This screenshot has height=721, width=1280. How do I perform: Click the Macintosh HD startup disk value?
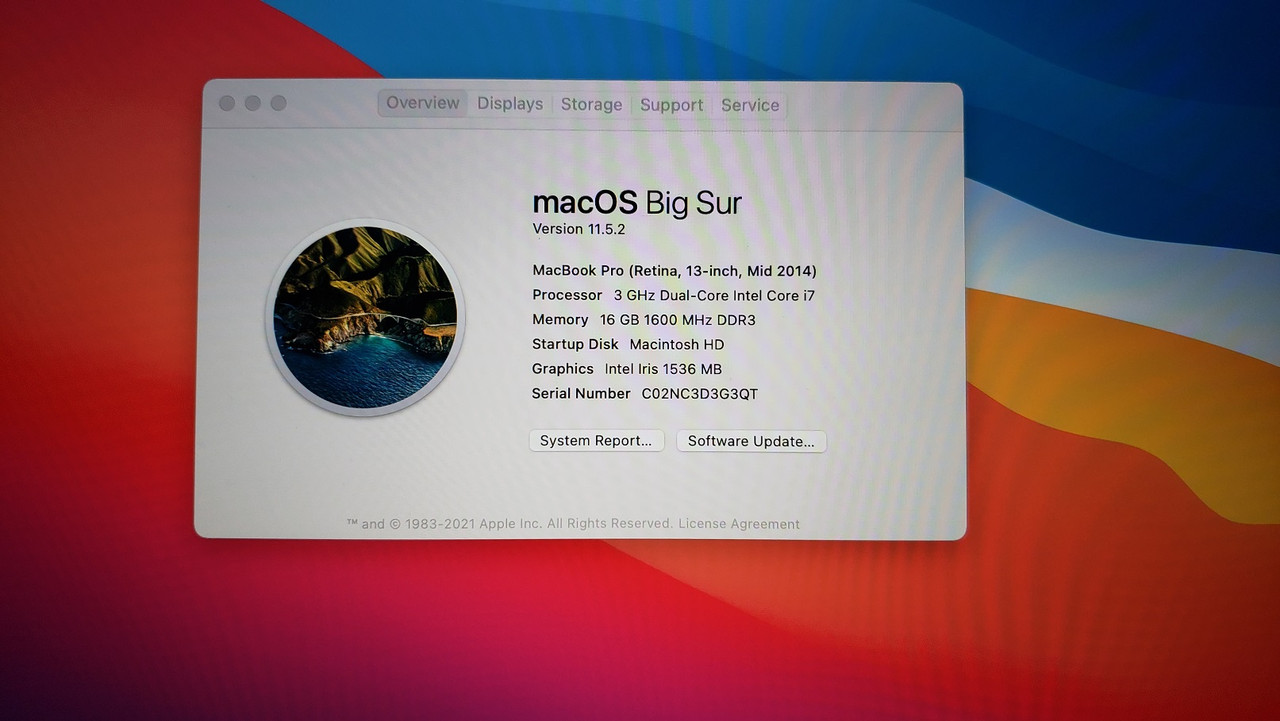pyautogui.click(x=677, y=344)
